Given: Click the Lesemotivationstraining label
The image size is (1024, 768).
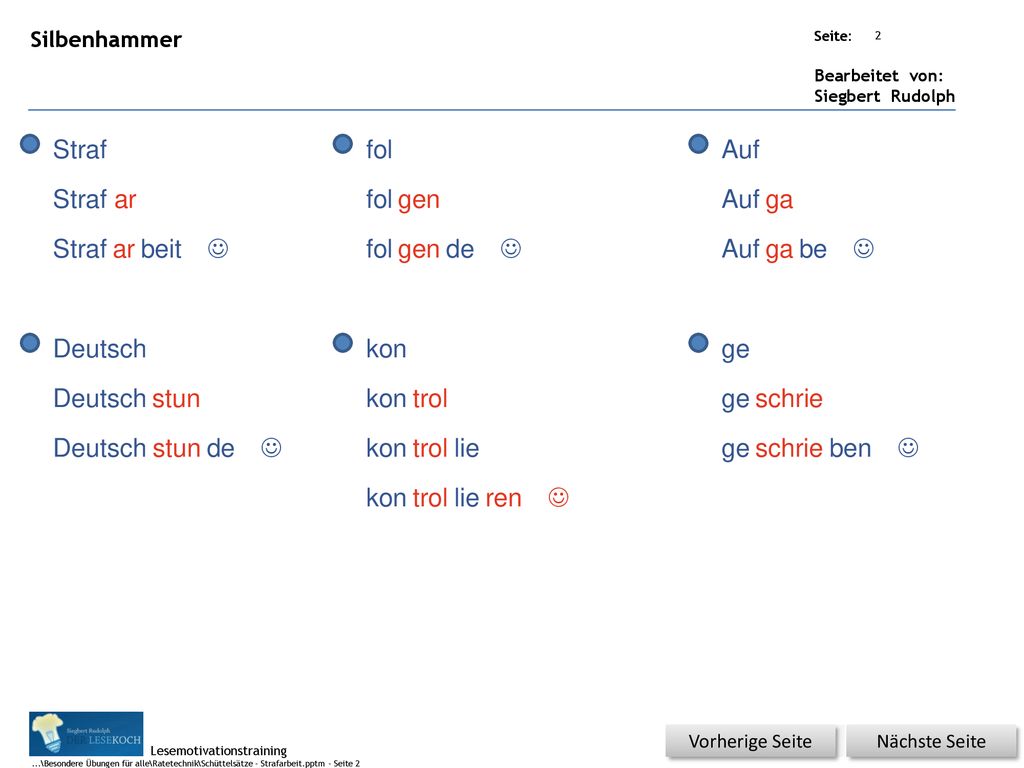Looking at the screenshot, I should pyautogui.click(x=219, y=750).
